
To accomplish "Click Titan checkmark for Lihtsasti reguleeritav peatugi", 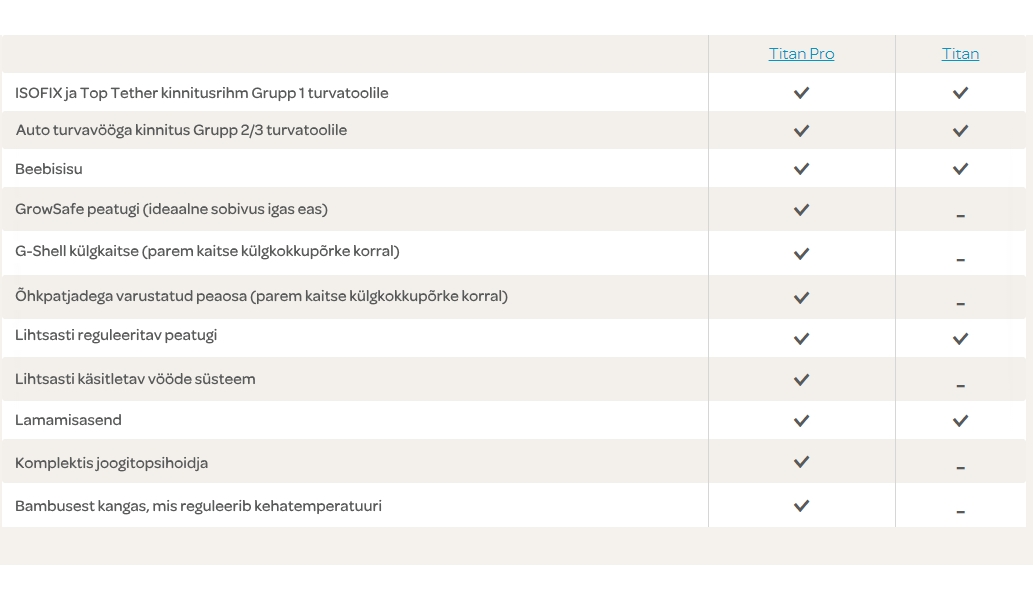I will coord(961,339).
